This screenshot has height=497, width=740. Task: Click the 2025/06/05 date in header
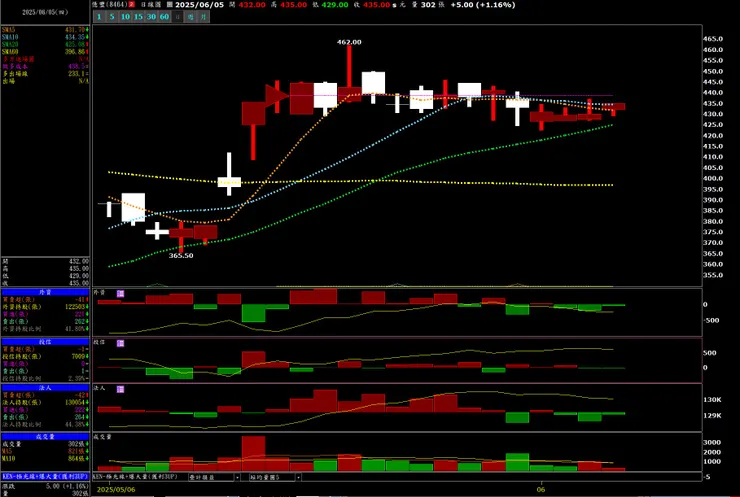point(200,5)
